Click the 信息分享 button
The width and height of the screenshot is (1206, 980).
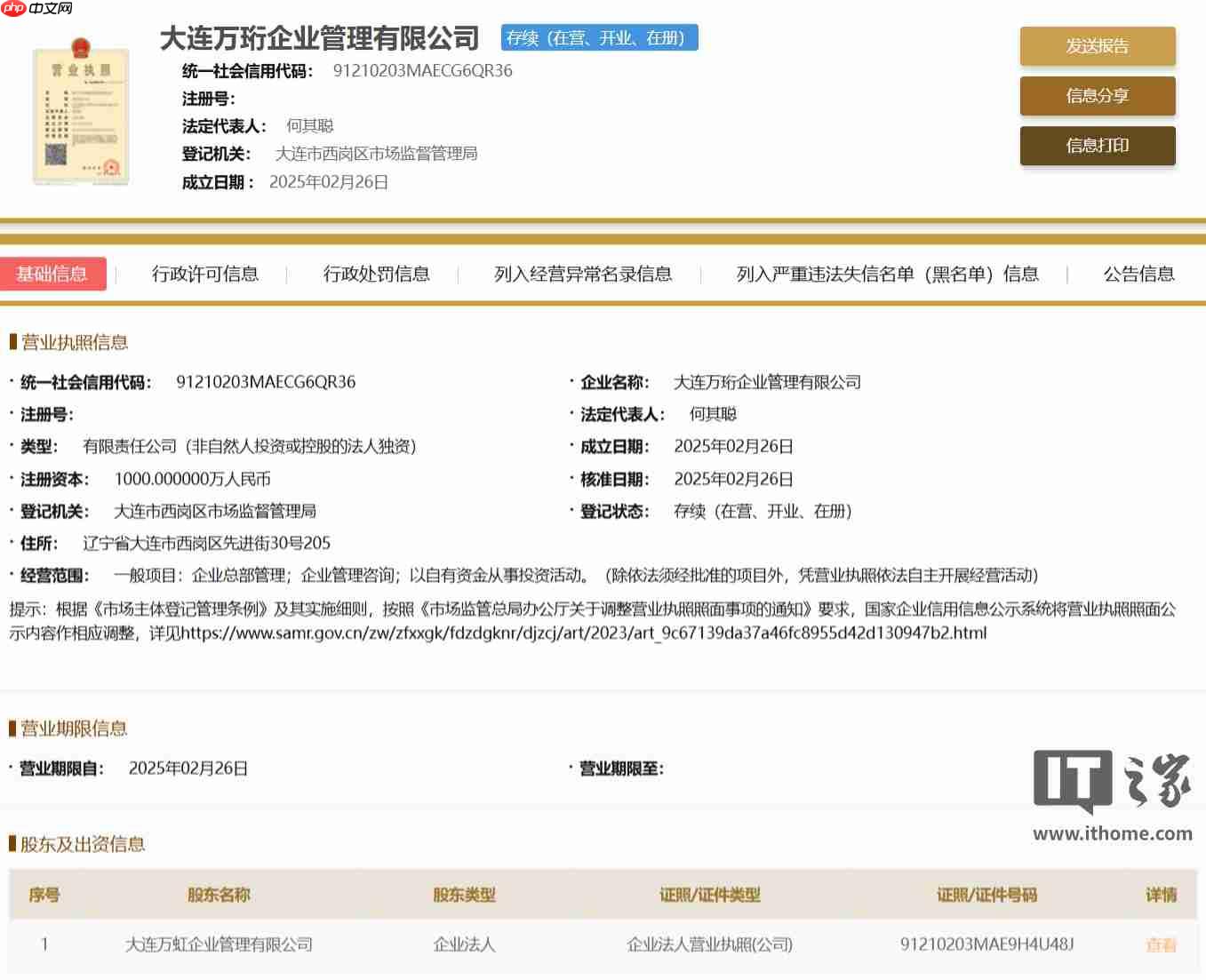click(1098, 96)
